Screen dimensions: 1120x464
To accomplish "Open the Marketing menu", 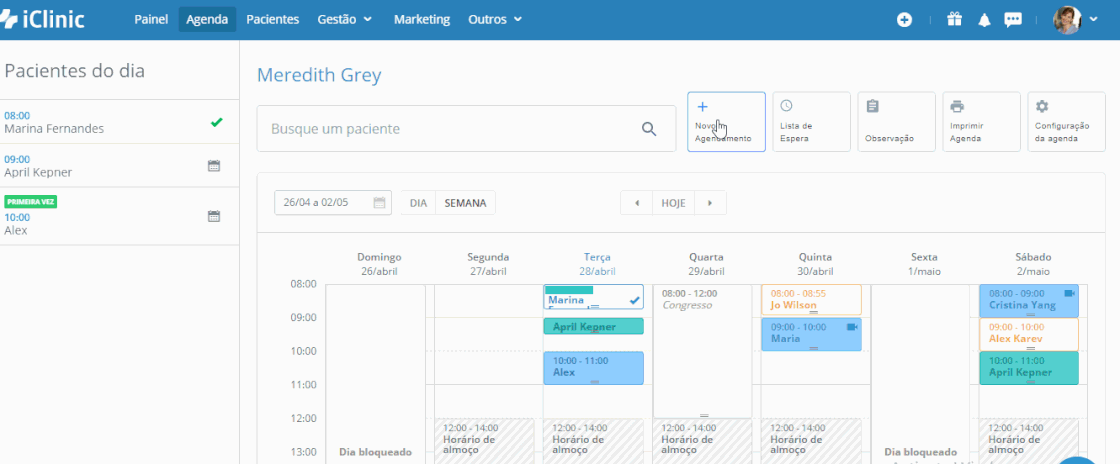I will pos(422,19).
